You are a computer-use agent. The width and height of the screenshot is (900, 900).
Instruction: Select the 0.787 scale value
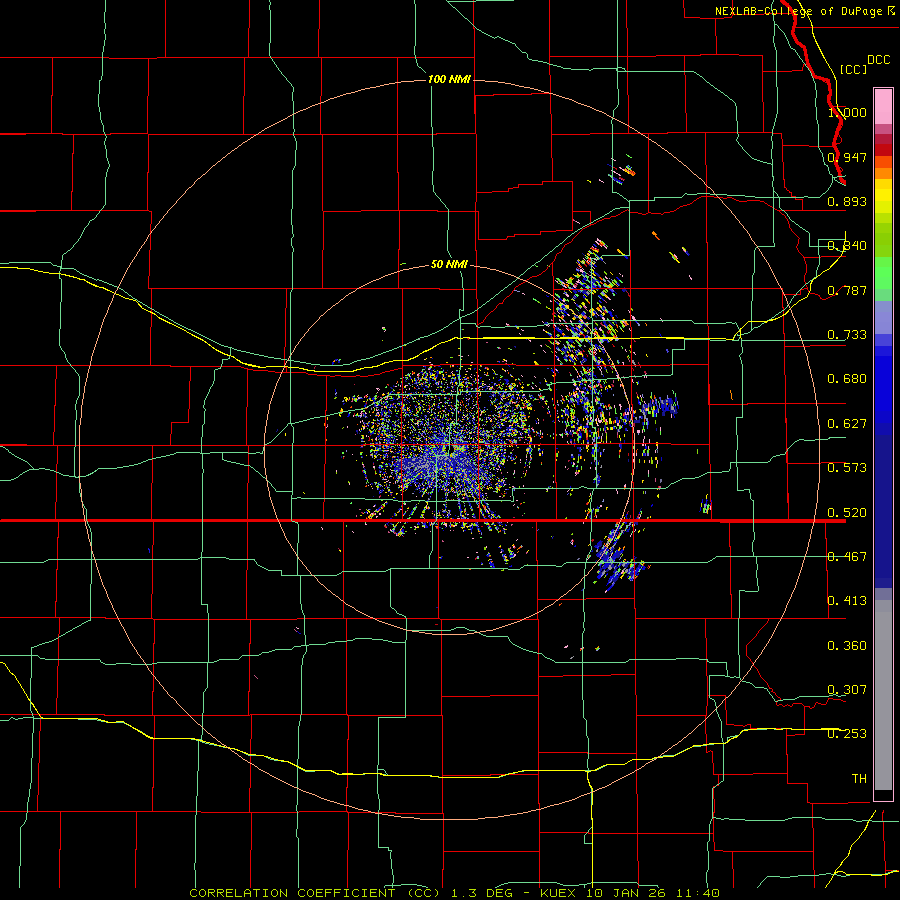click(847, 290)
